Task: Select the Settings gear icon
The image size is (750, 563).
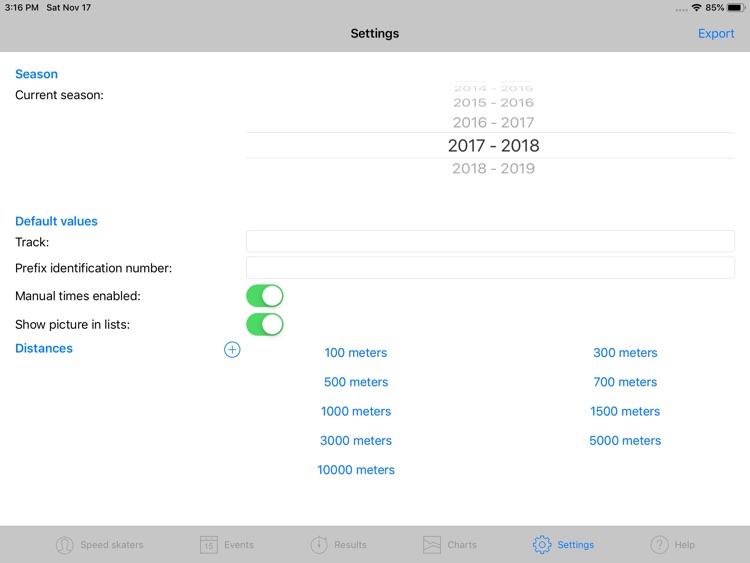Action: click(542, 545)
